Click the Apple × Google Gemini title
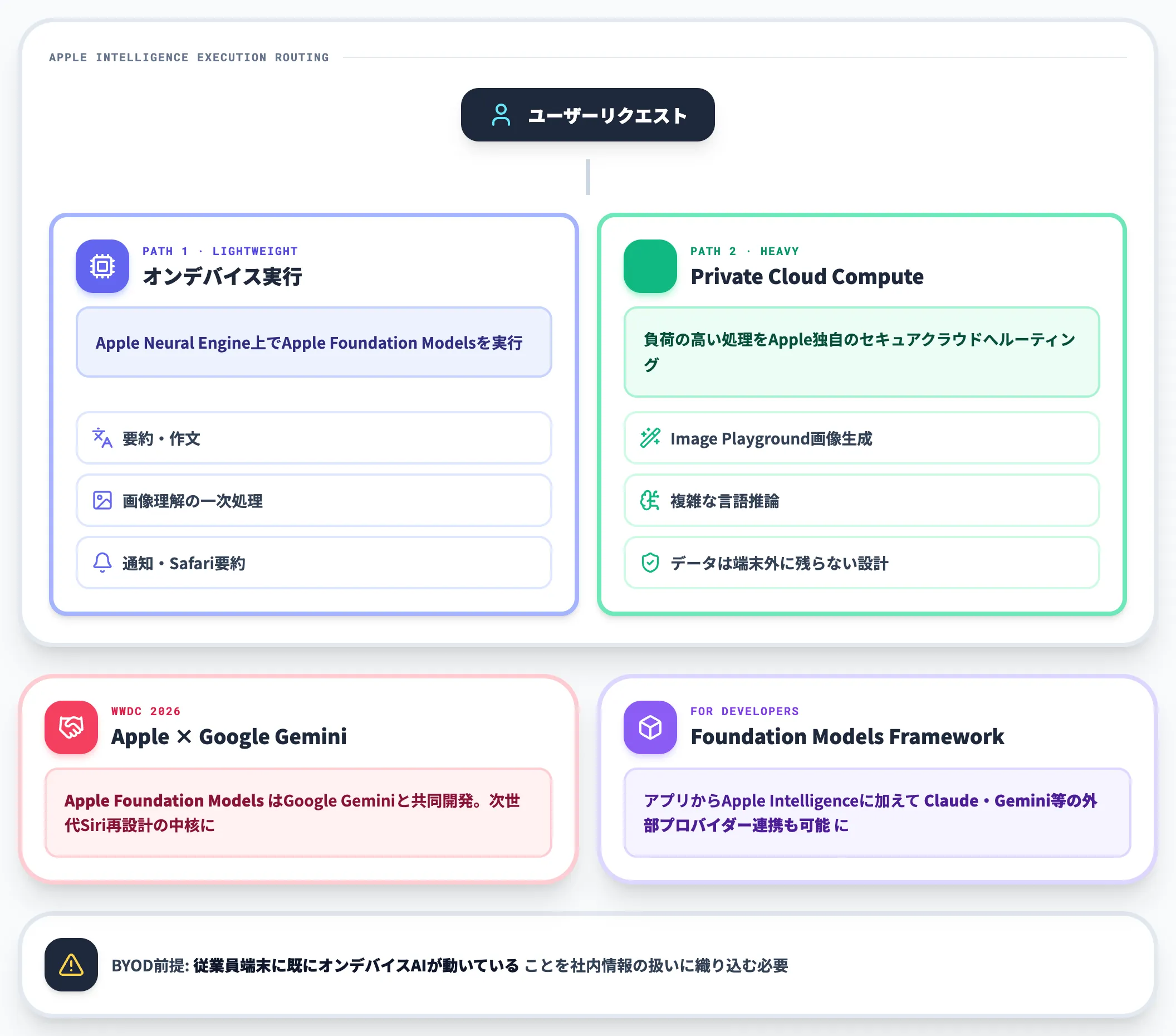1176x1036 pixels. point(229,737)
